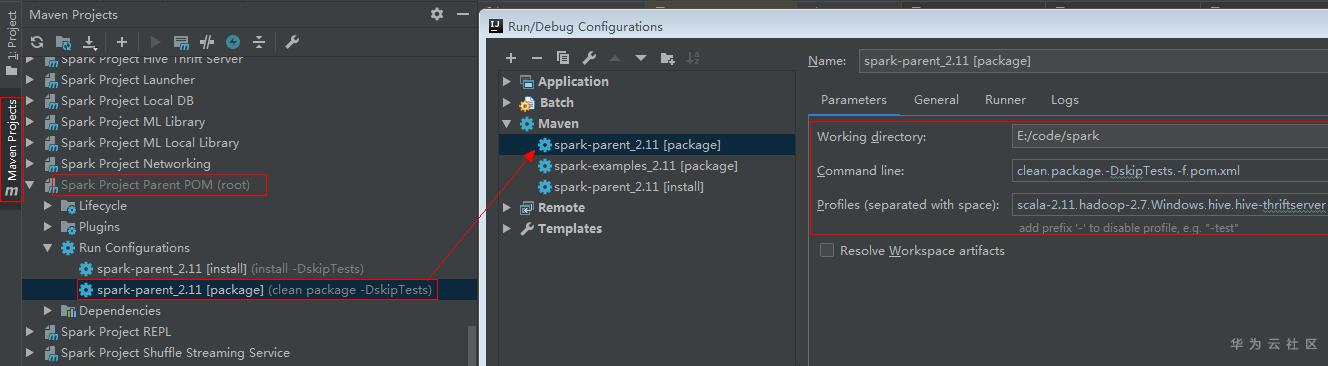
Task: Switch to General tab
Action: pyautogui.click(x=936, y=100)
